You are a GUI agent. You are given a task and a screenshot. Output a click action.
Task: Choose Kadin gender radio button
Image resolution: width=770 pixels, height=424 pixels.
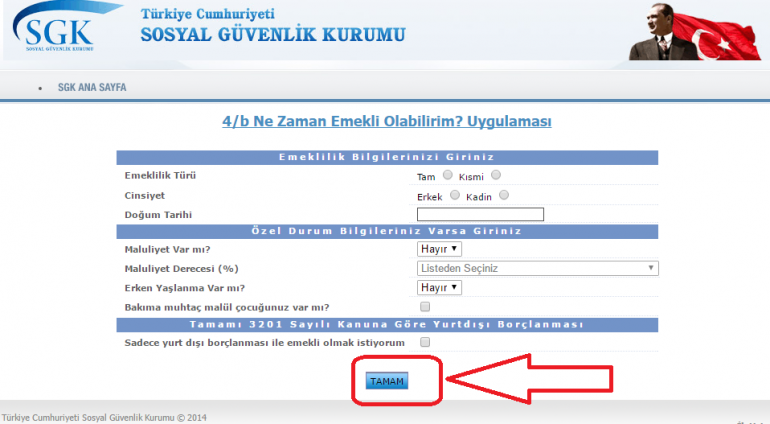(x=504, y=195)
